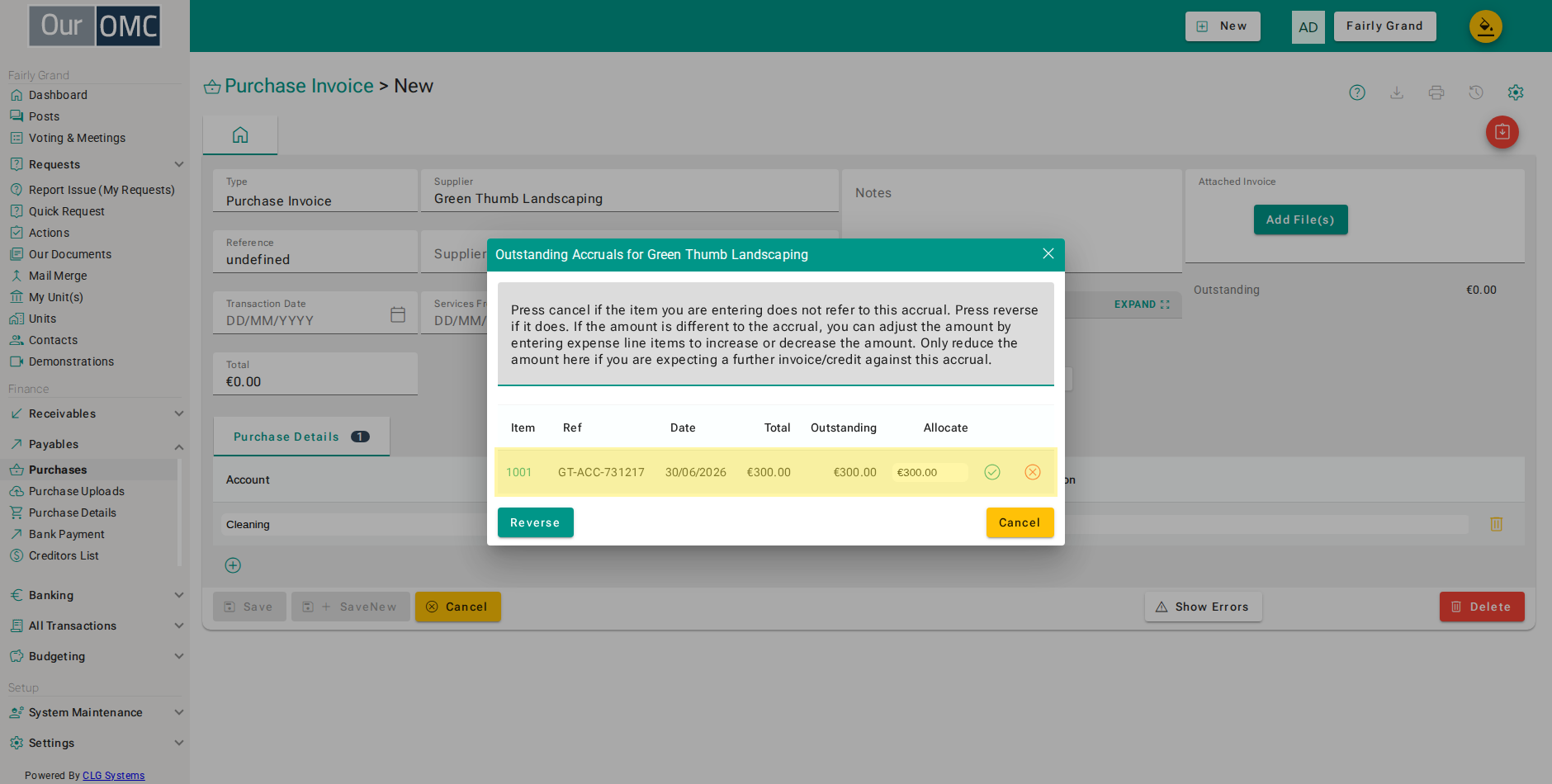
Task: Click the Show Errors button
Action: tap(1203, 607)
